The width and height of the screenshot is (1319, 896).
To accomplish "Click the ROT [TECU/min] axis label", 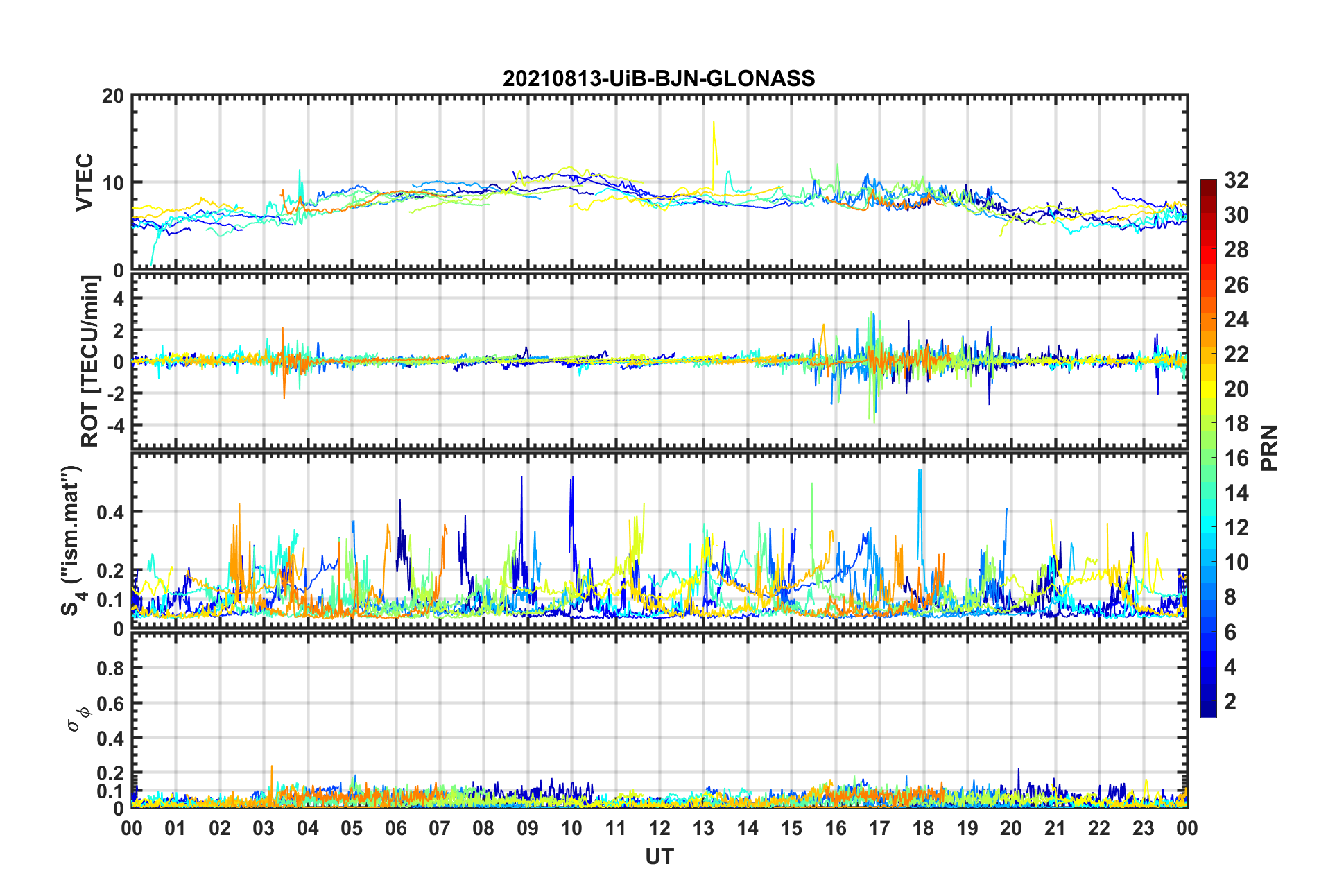I will click(x=90, y=361).
